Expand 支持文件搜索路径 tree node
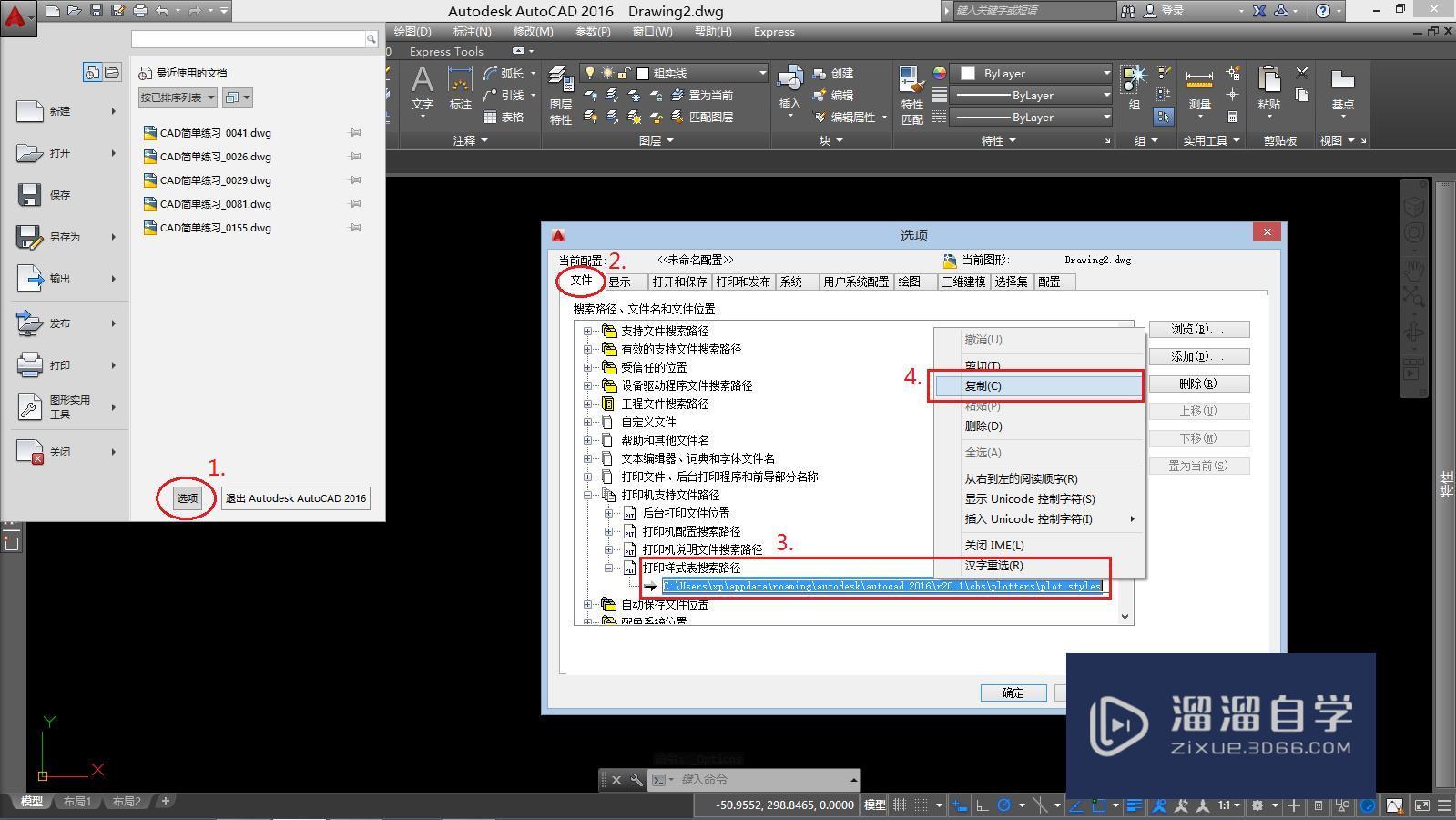This screenshot has height=820, width=1456. point(588,331)
